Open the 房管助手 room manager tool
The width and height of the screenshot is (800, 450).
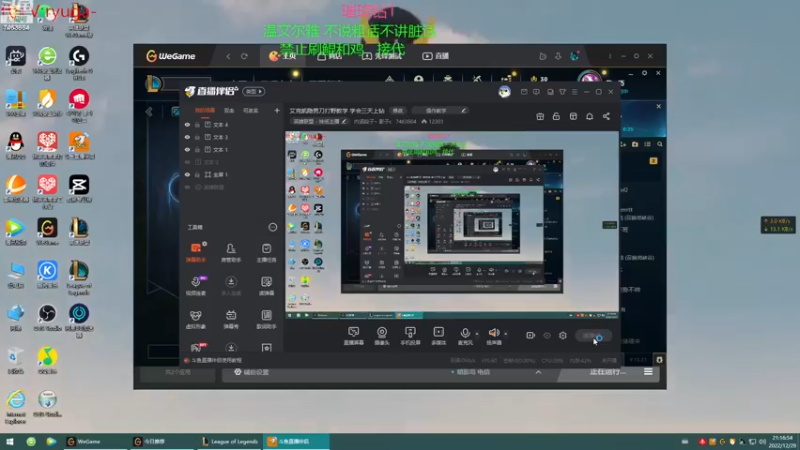(231, 253)
